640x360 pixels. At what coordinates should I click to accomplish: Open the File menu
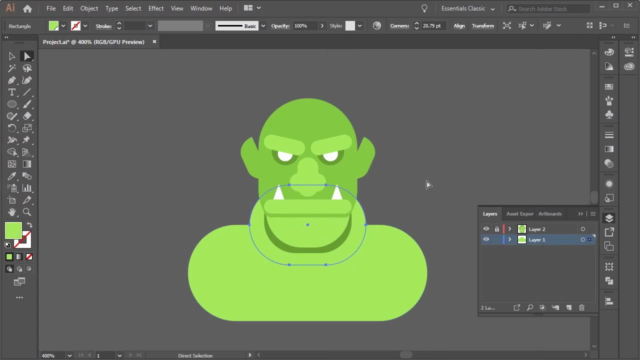click(51, 8)
